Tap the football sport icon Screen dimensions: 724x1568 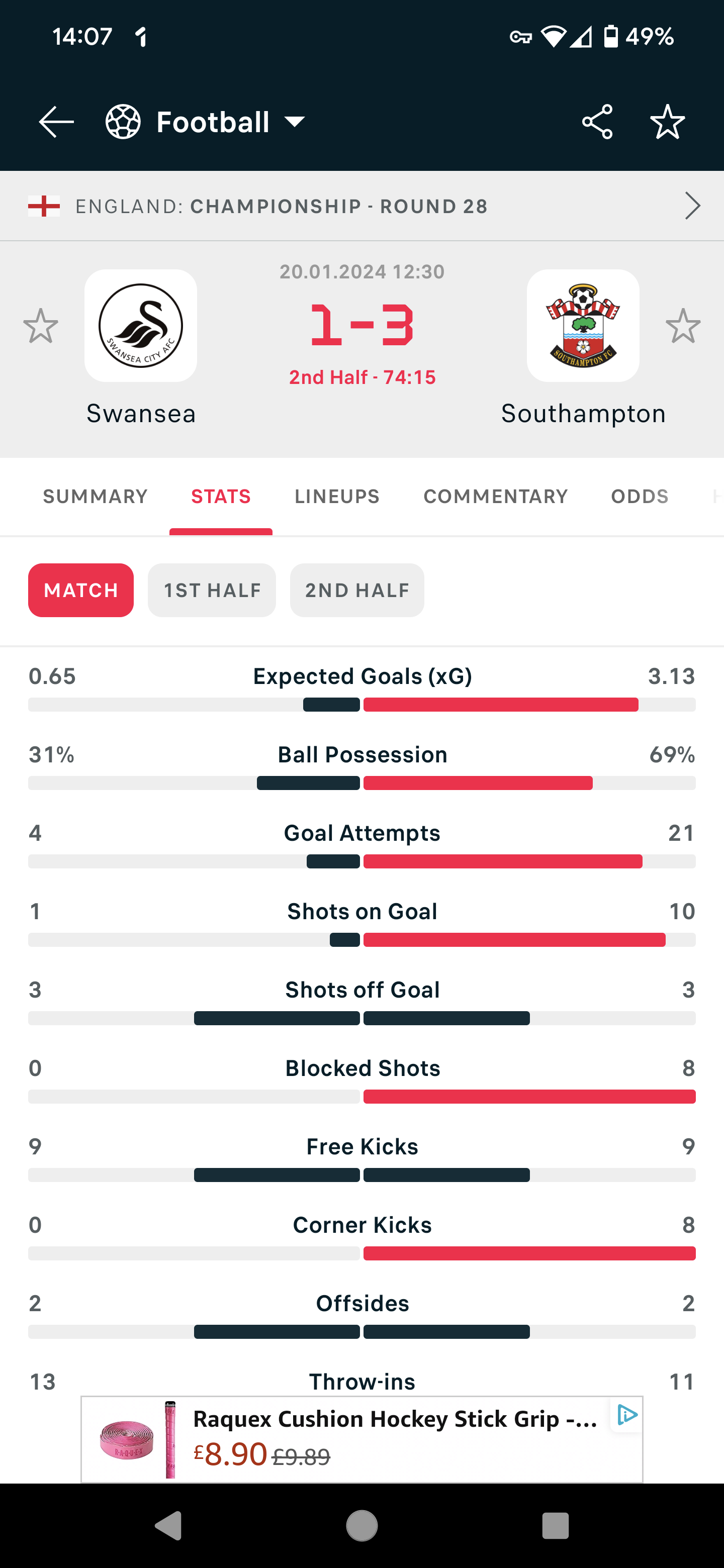(x=123, y=122)
